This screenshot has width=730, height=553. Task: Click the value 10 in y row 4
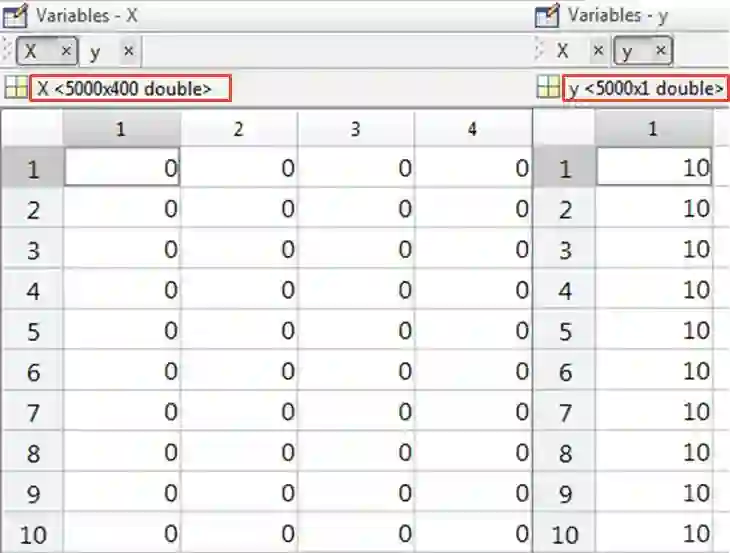click(x=696, y=290)
